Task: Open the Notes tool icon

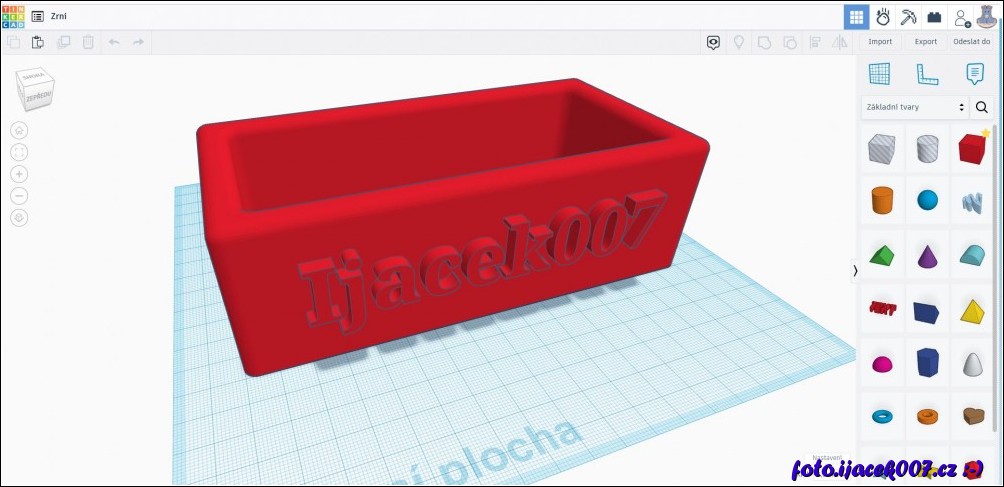Action: pyautogui.click(x=973, y=74)
